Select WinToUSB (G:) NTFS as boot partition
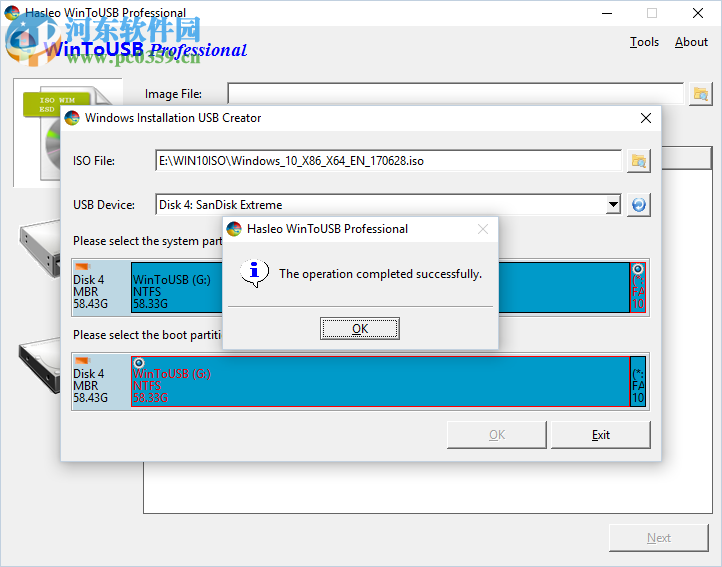Image resolution: width=722 pixels, height=567 pixels. (380, 381)
